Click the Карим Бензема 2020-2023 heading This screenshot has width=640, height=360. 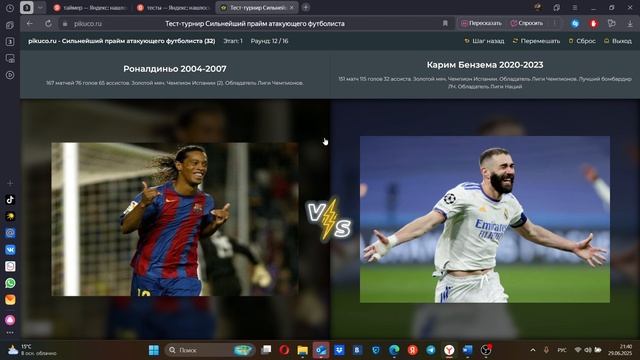(485, 64)
